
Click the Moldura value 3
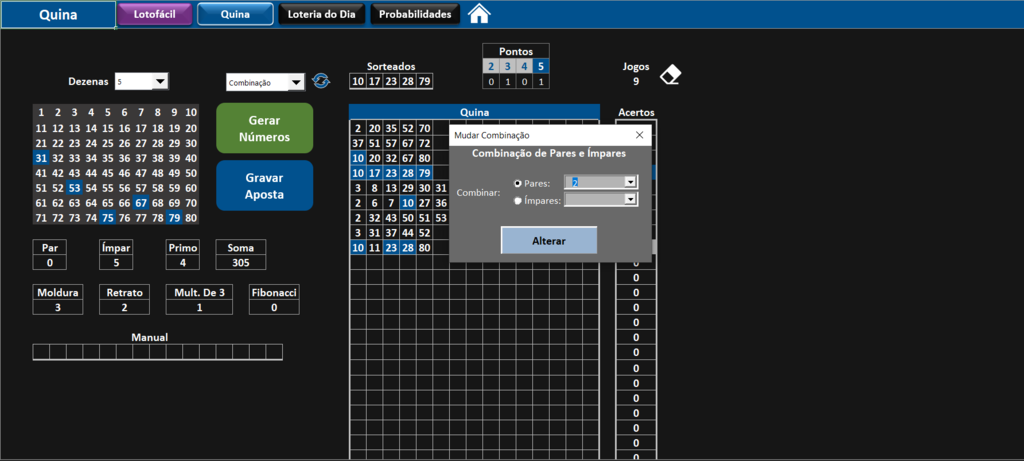pyautogui.click(x=57, y=307)
